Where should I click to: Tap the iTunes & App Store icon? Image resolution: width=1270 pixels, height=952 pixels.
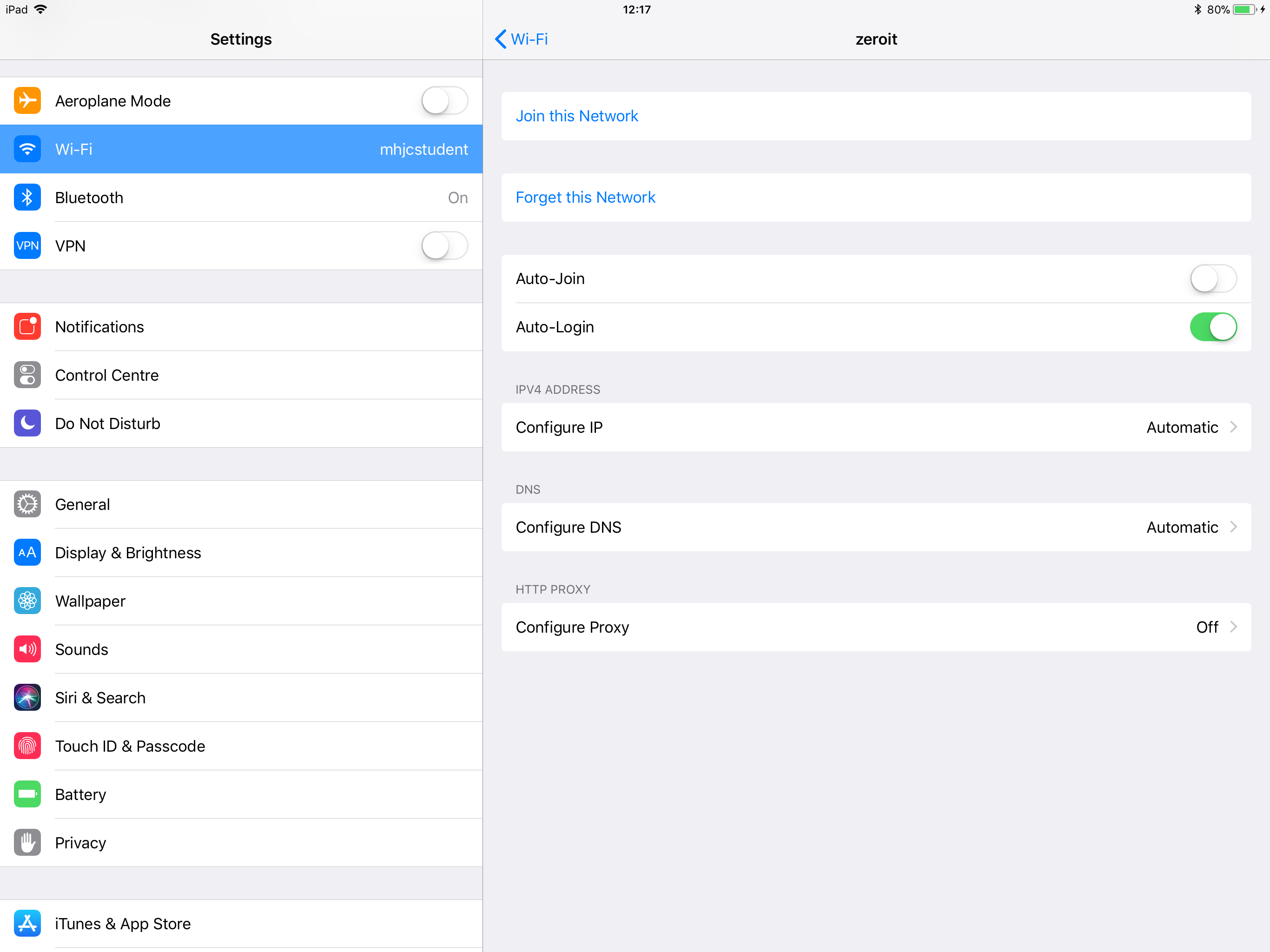pyautogui.click(x=27, y=923)
